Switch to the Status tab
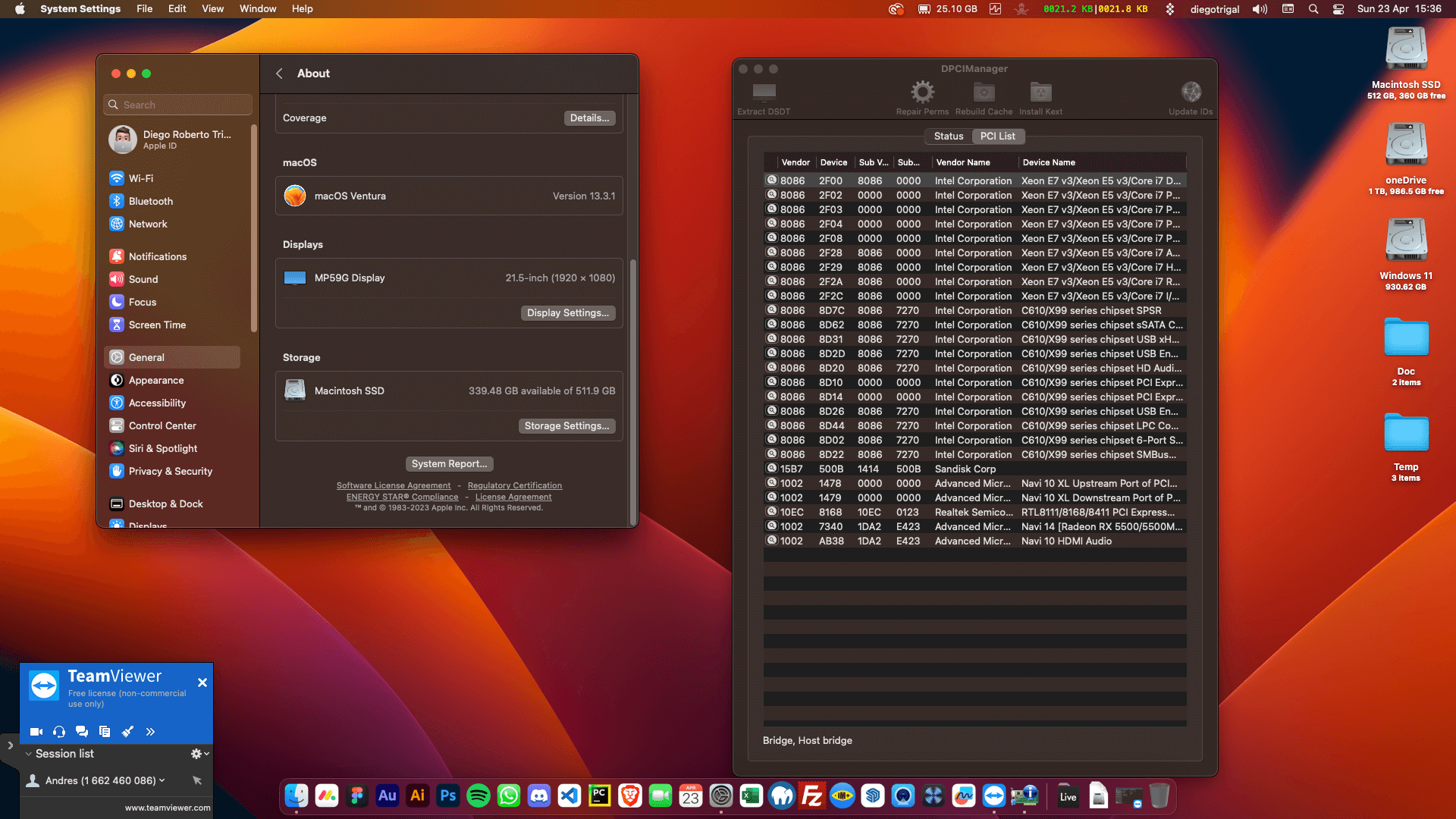The height and width of the screenshot is (819, 1456). tap(949, 136)
